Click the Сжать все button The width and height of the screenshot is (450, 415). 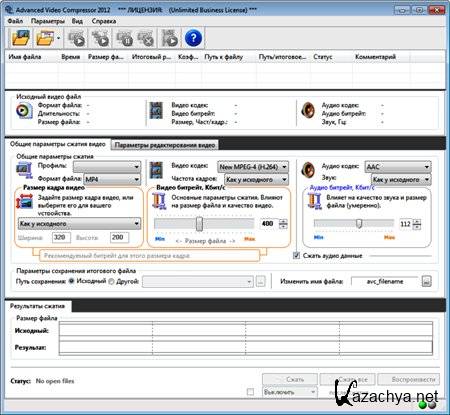[347, 379]
